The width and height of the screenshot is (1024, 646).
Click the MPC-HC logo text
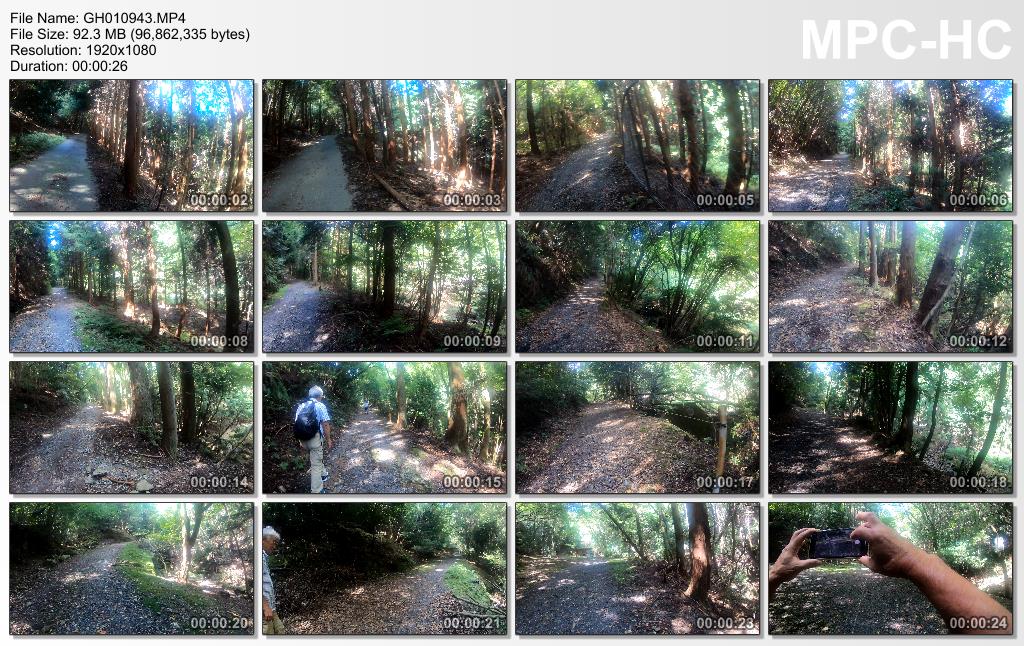906,40
